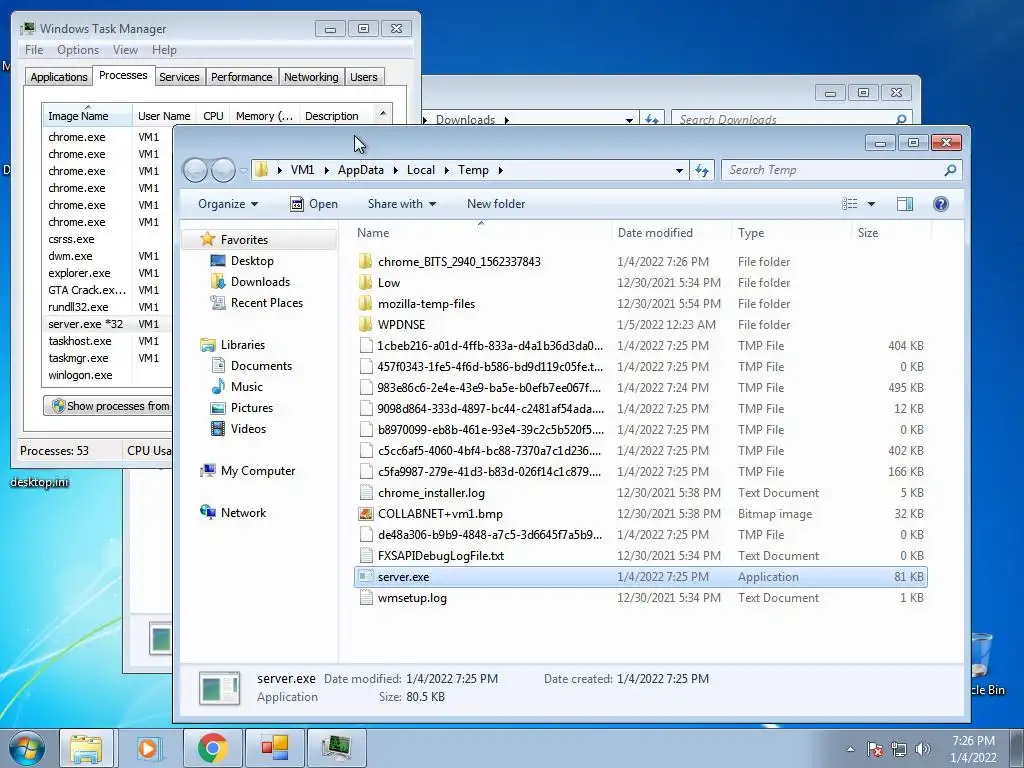Change view with the view icon button

[850, 204]
